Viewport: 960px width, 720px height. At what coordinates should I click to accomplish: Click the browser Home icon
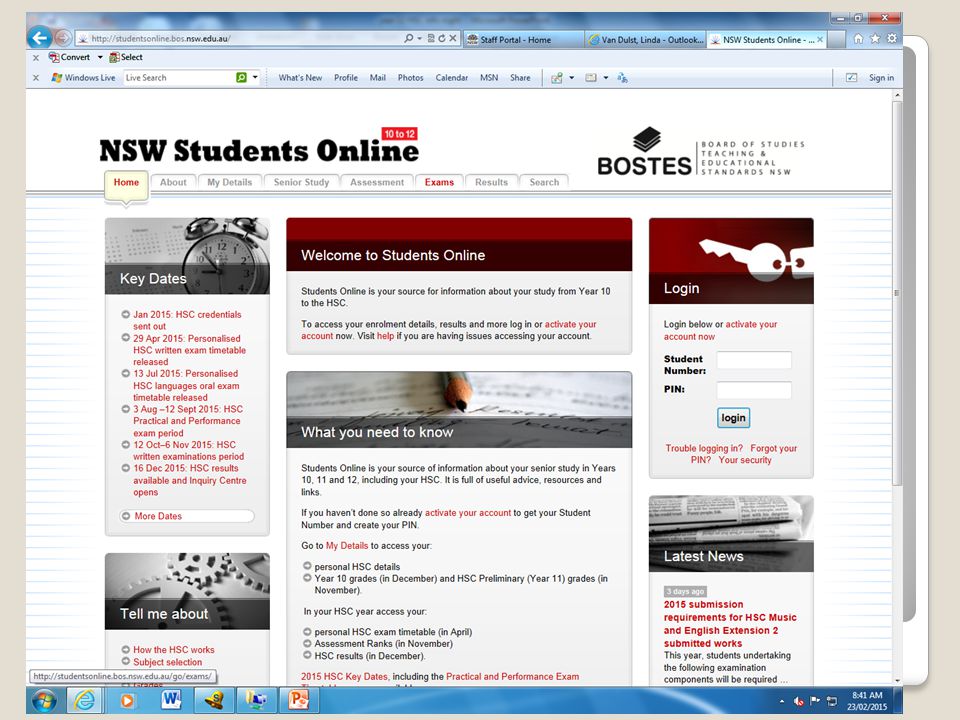pos(858,39)
